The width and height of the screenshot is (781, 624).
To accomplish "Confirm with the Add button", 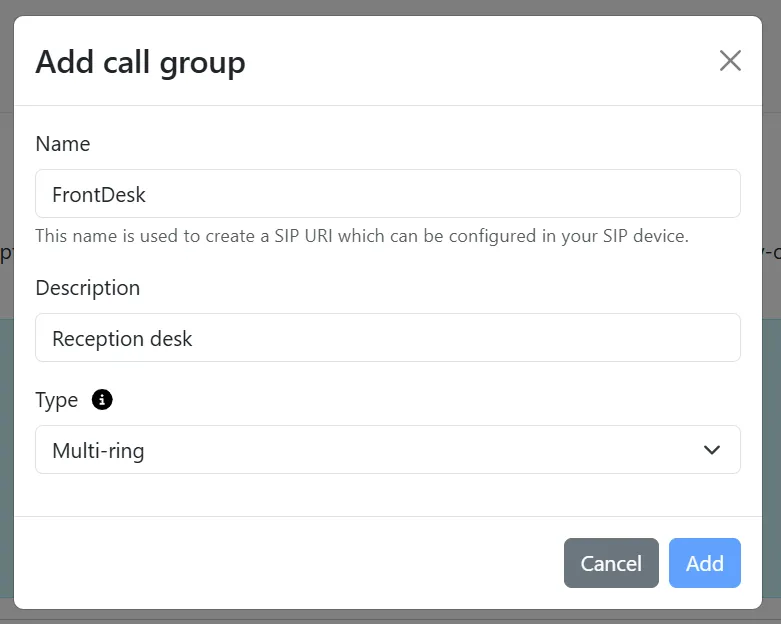I will [x=704, y=563].
